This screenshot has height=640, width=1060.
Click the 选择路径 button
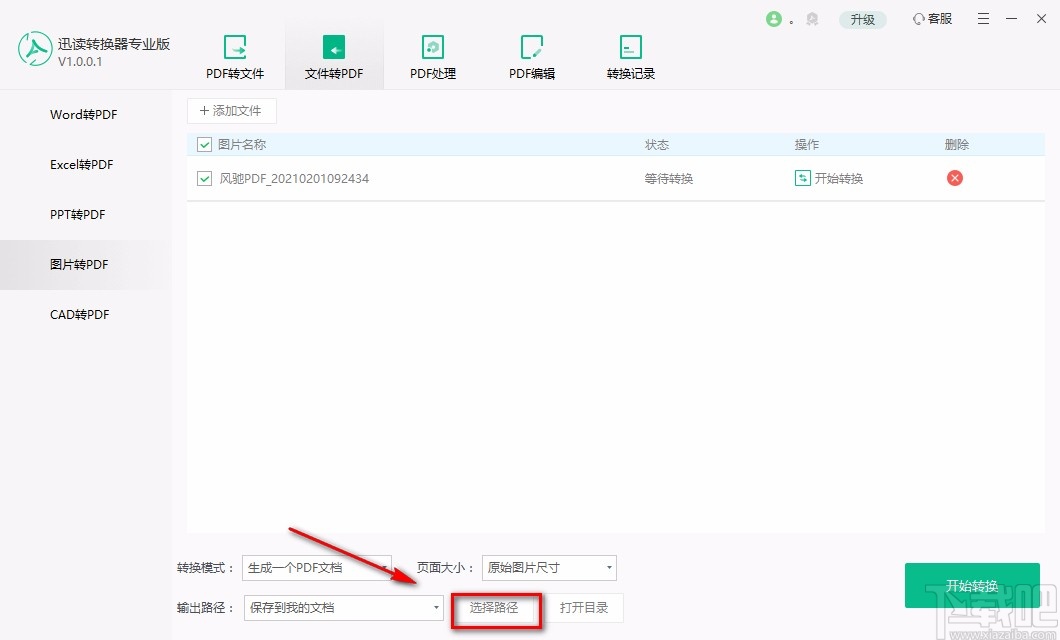(497, 607)
